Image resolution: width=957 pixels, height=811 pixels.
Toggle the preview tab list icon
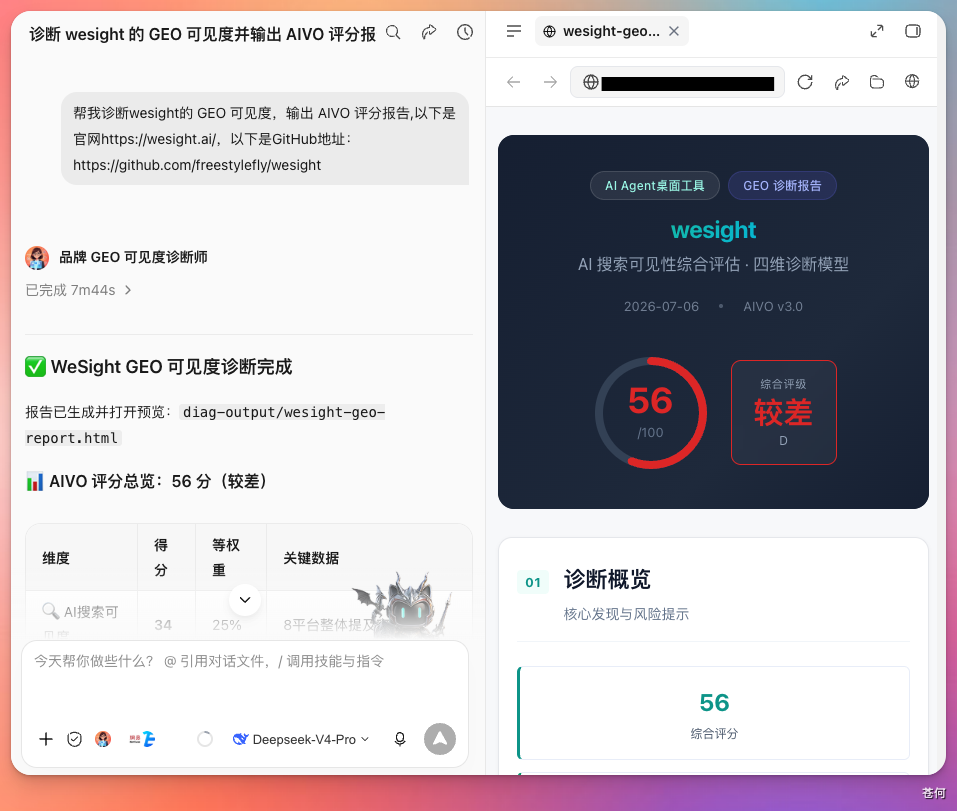tap(514, 31)
